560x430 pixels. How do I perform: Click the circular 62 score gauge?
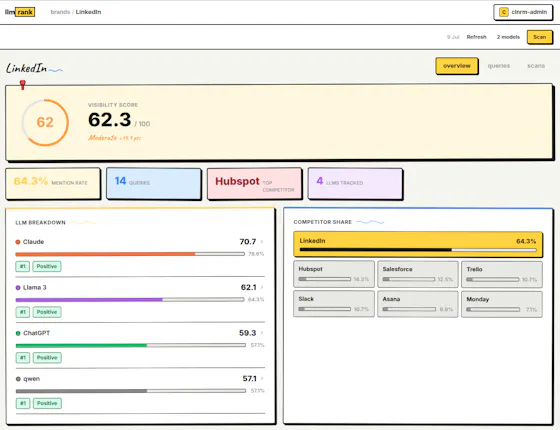45,122
